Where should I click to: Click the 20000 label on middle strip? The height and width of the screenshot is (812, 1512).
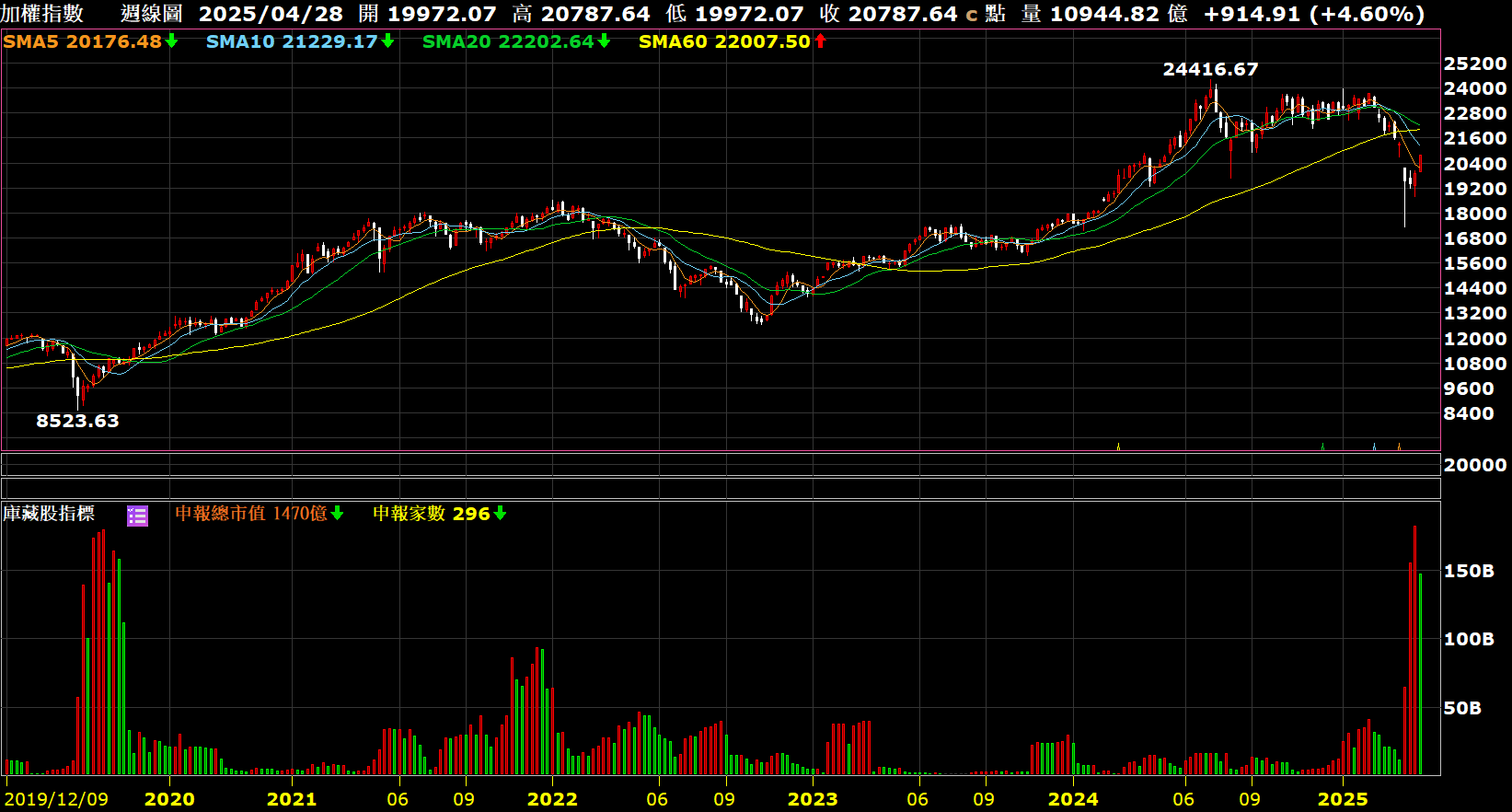[x=1475, y=465]
